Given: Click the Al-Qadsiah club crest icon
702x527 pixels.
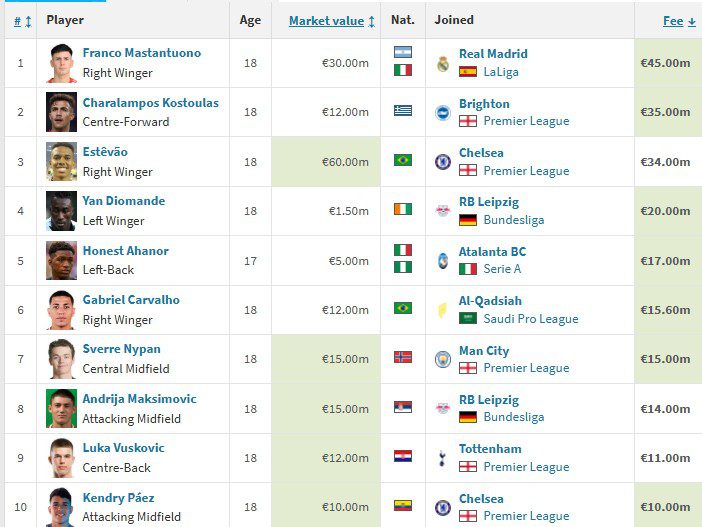Looking at the screenshot, I should [x=443, y=310].
